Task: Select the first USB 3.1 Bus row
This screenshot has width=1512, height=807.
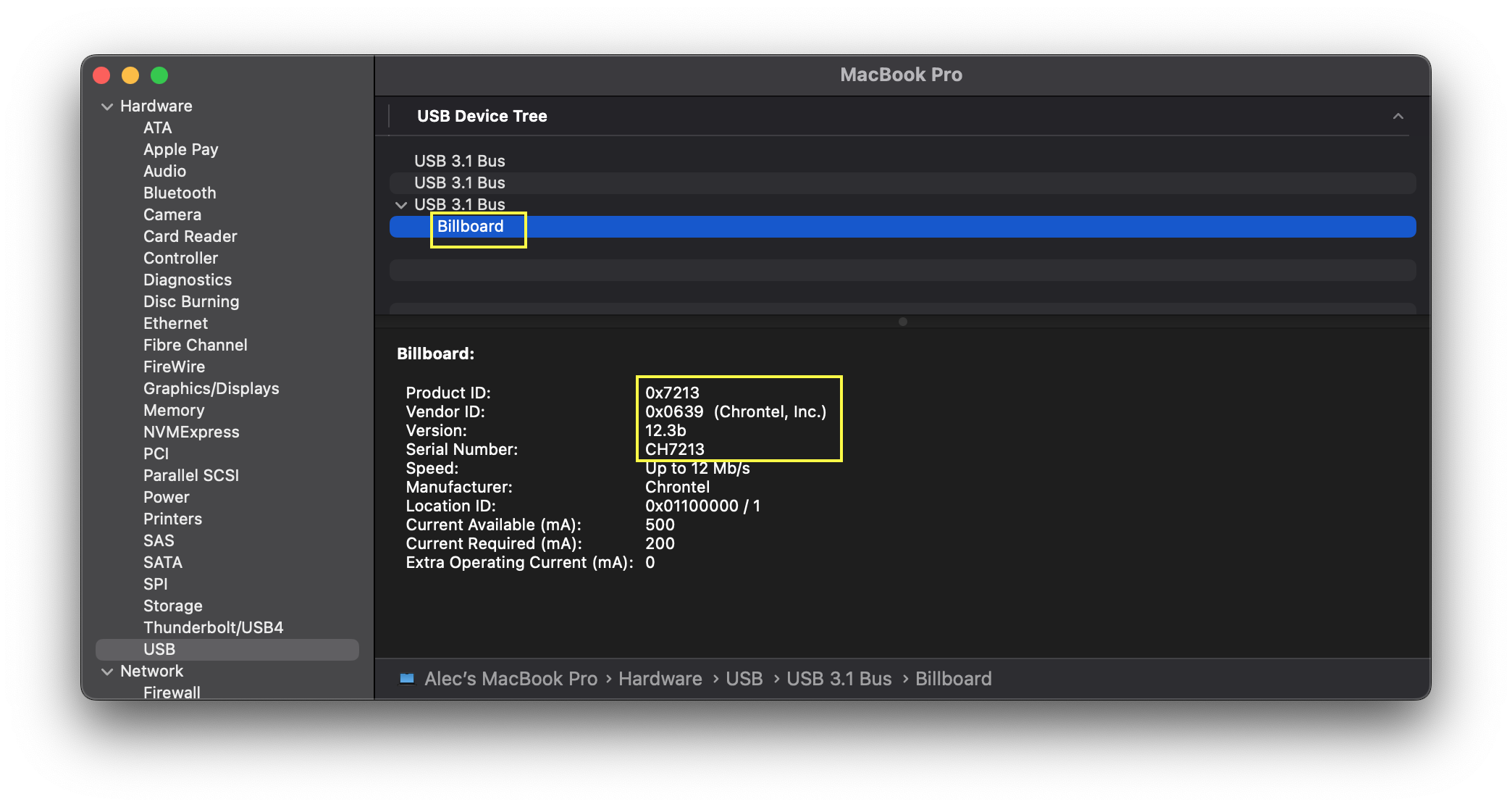Action: click(902, 162)
